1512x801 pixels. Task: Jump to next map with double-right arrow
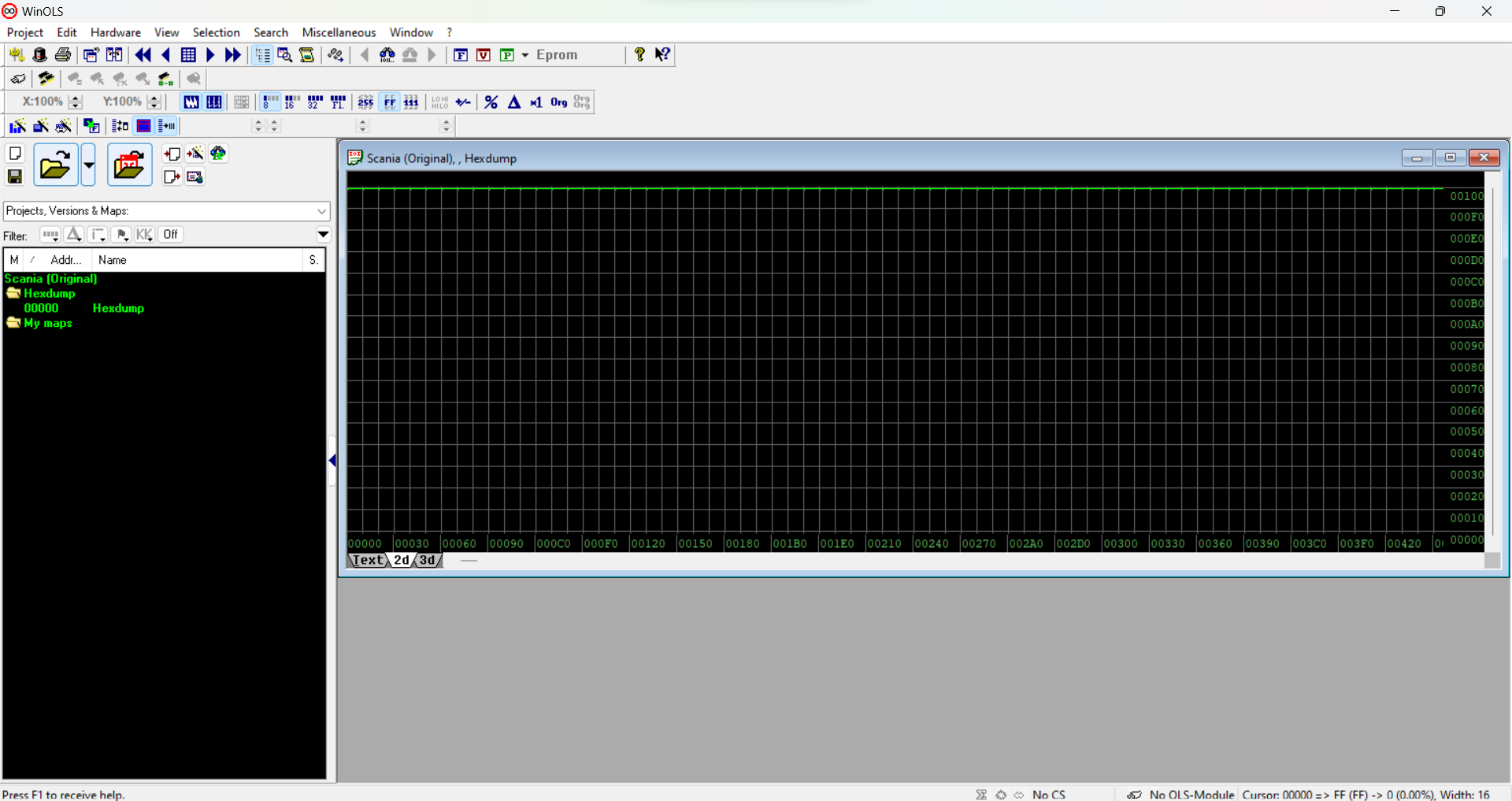click(233, 55)
